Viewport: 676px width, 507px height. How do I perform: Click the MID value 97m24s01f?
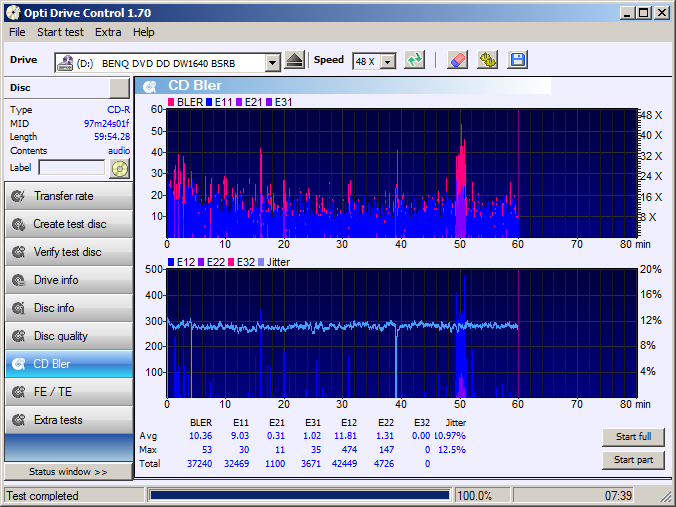tap(106, 124)
